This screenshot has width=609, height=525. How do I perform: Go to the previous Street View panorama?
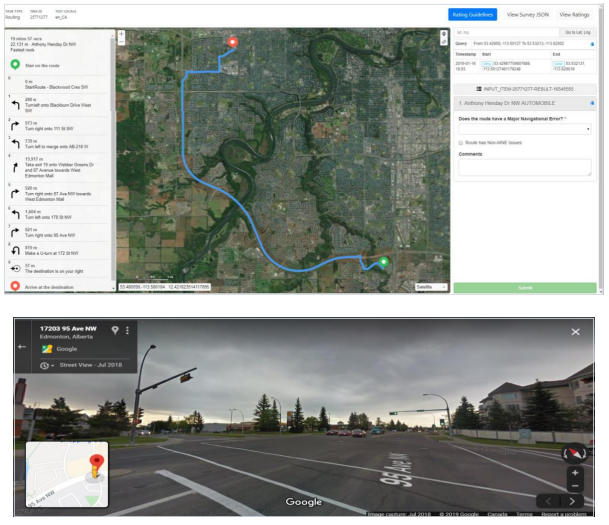pos(548,501)
